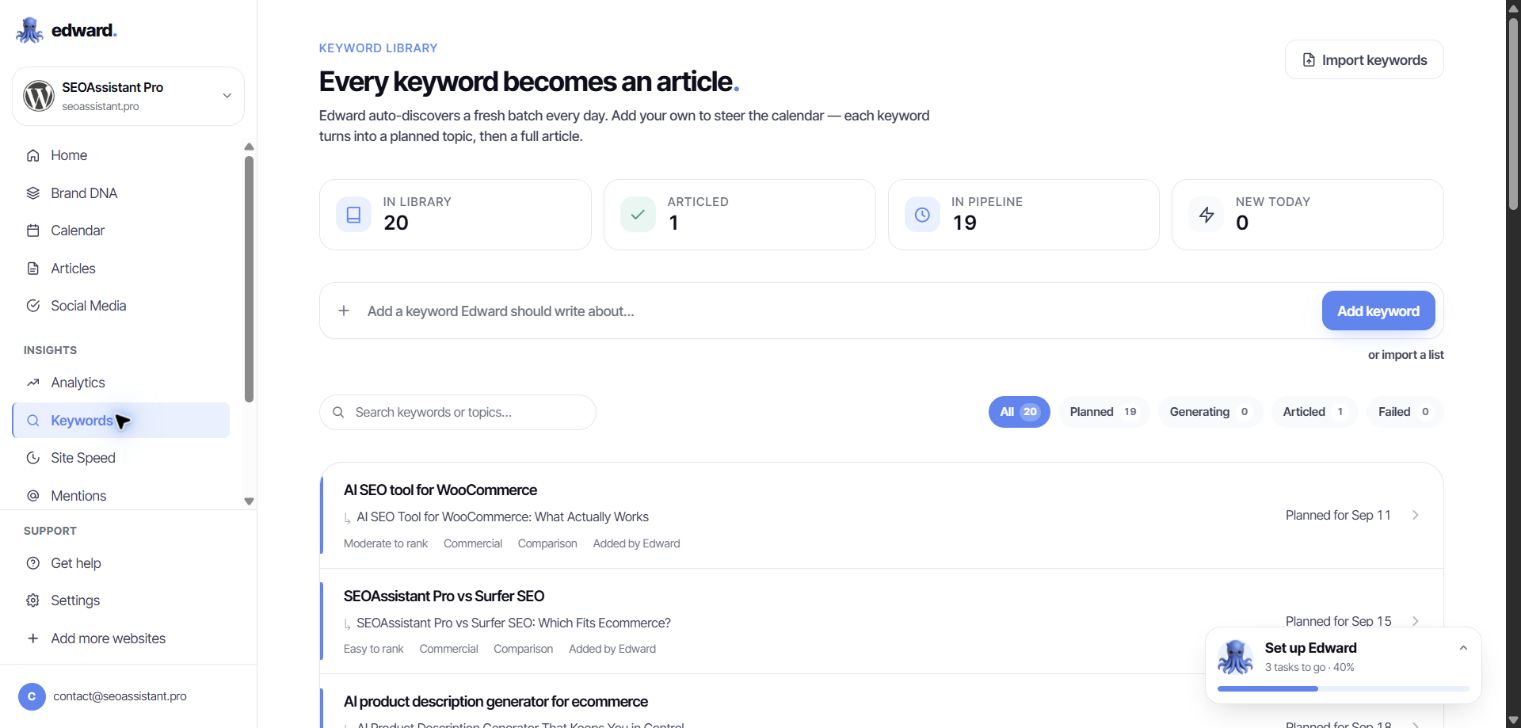Screen dimensions: 1521x728
Task: Click the Add keyword button
Action: click(1378, 311)
